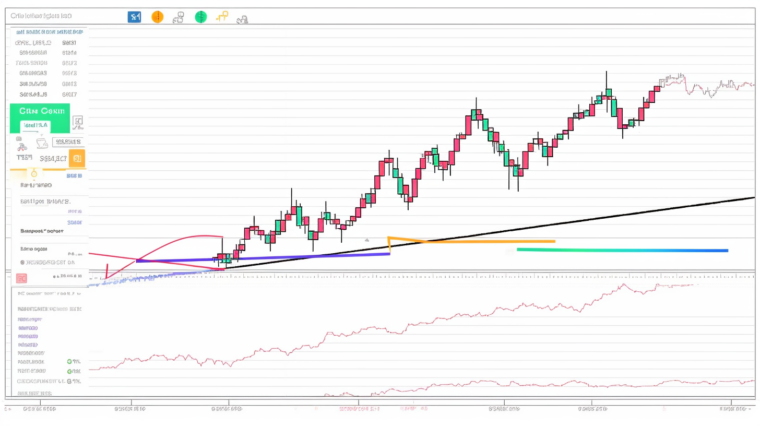Click the title text at top left
Viewport: 760px width, 426px height.
[42, 17]
